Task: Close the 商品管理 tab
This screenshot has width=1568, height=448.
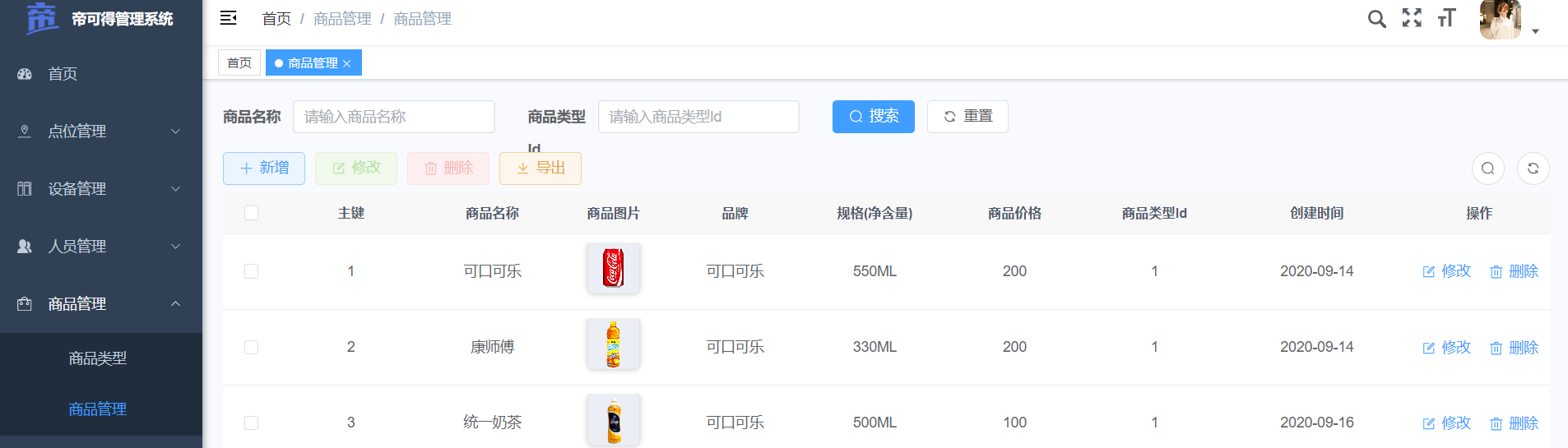Action: pos(347,63)
